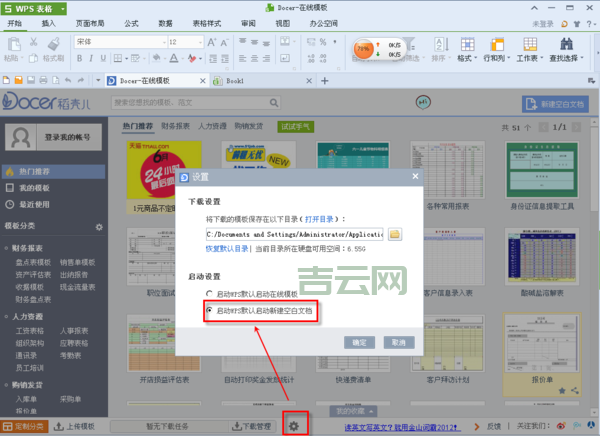600x436 pixels.
Task: Select the Format Painter brush
Action: coord(54,44)
